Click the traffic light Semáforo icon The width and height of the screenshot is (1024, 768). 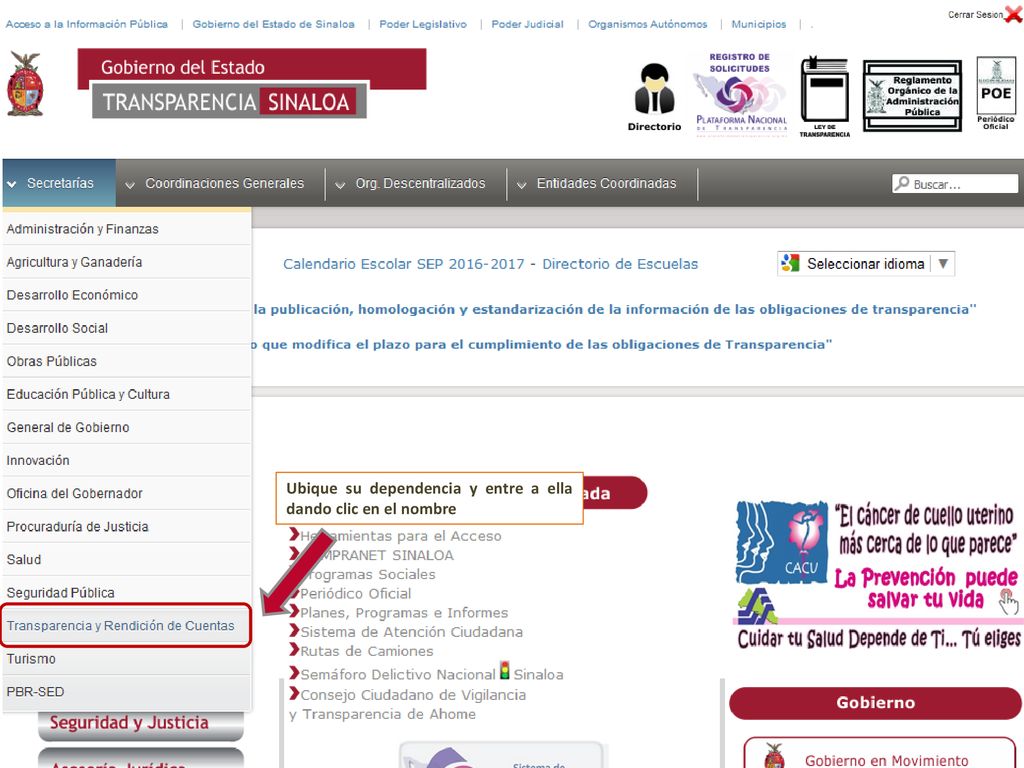505,670
